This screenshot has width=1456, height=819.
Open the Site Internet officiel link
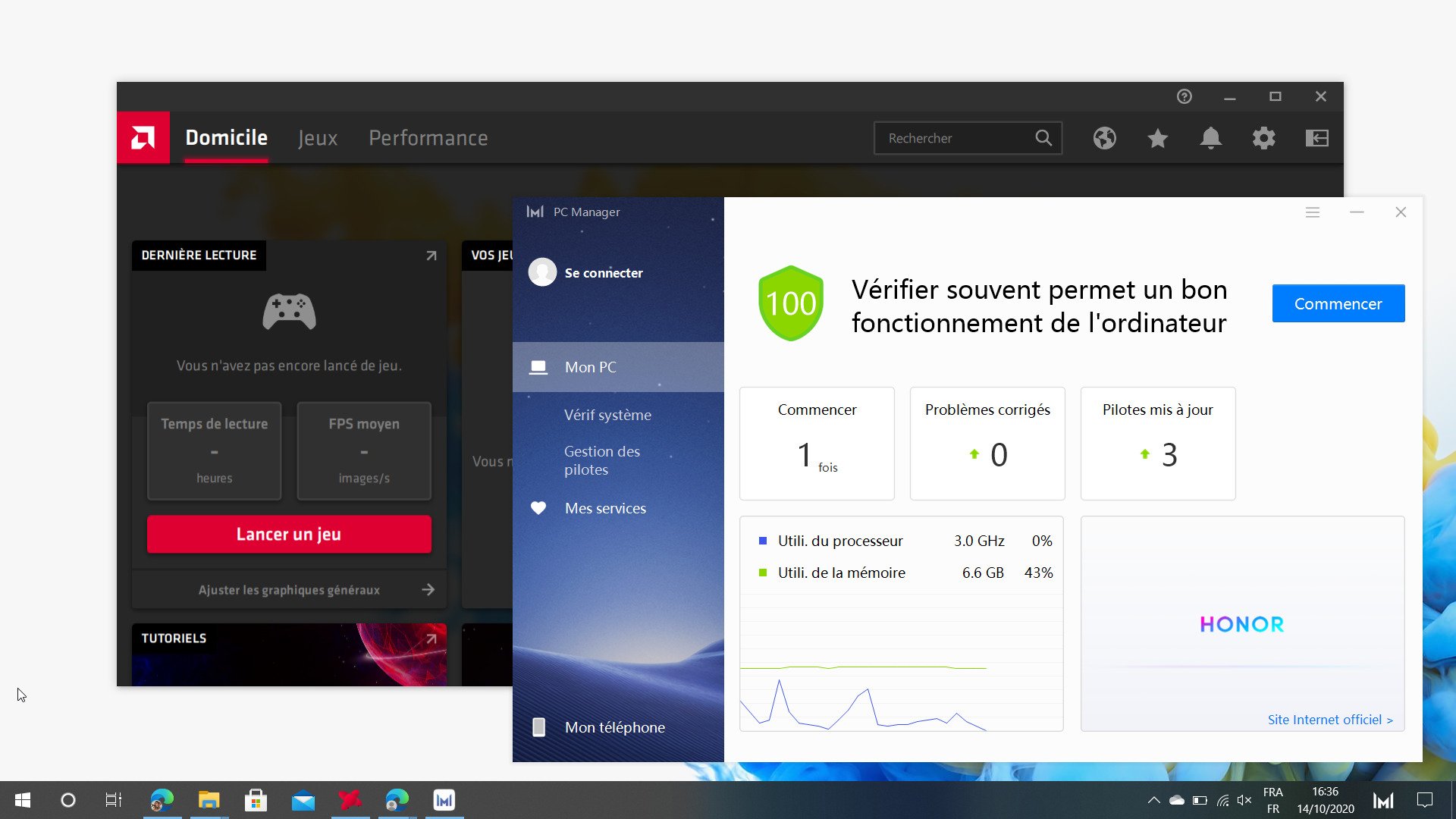[1331, 720]
